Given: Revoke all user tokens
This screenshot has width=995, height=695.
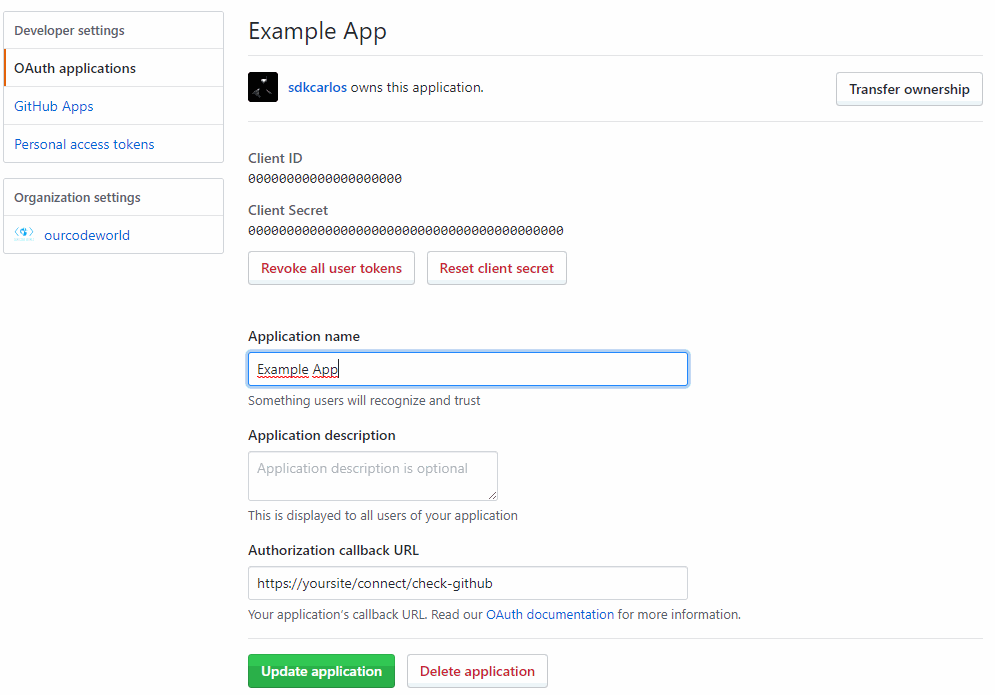Looking at the screenshot, I should 331,267.
